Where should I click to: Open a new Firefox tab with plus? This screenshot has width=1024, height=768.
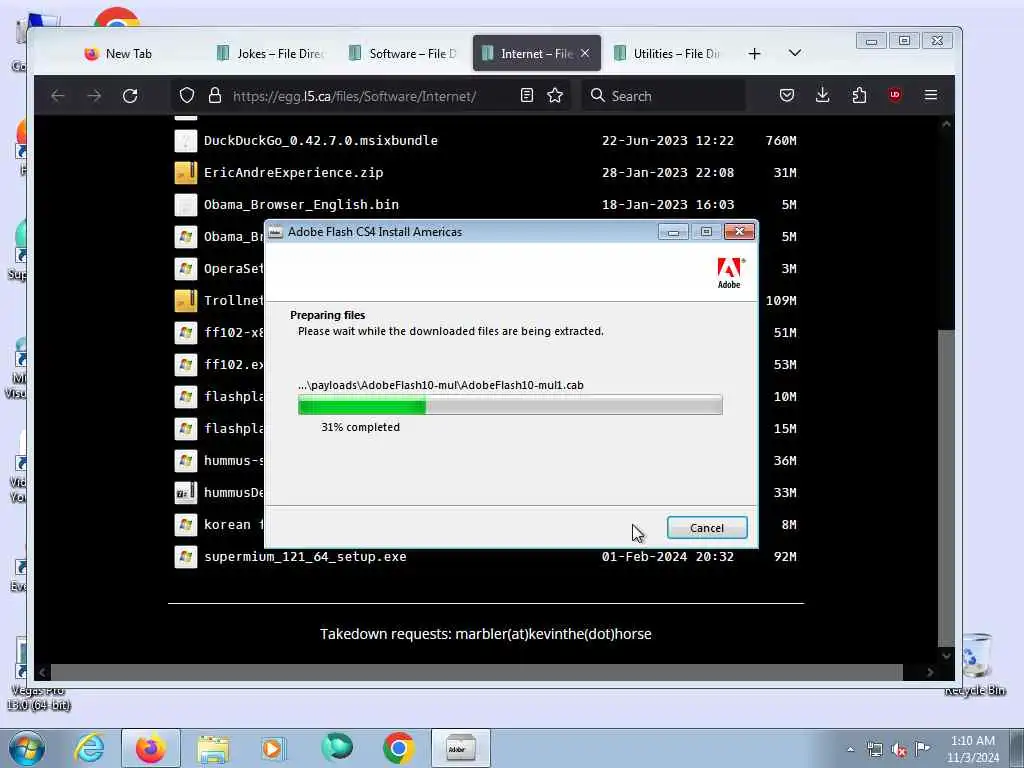754,54
